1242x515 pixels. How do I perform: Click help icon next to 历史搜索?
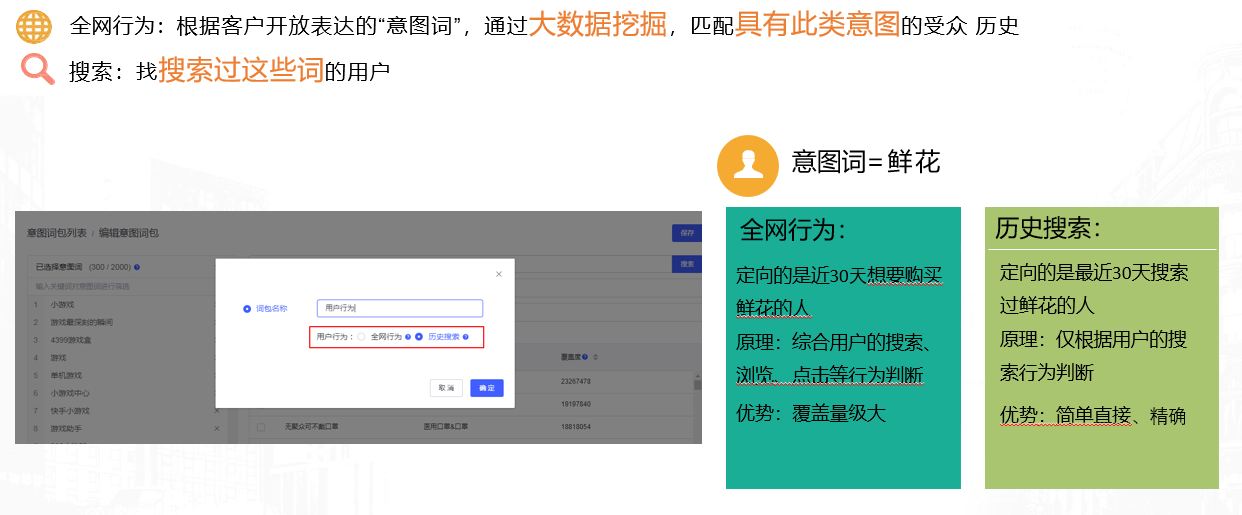click(x=466, y=337)
